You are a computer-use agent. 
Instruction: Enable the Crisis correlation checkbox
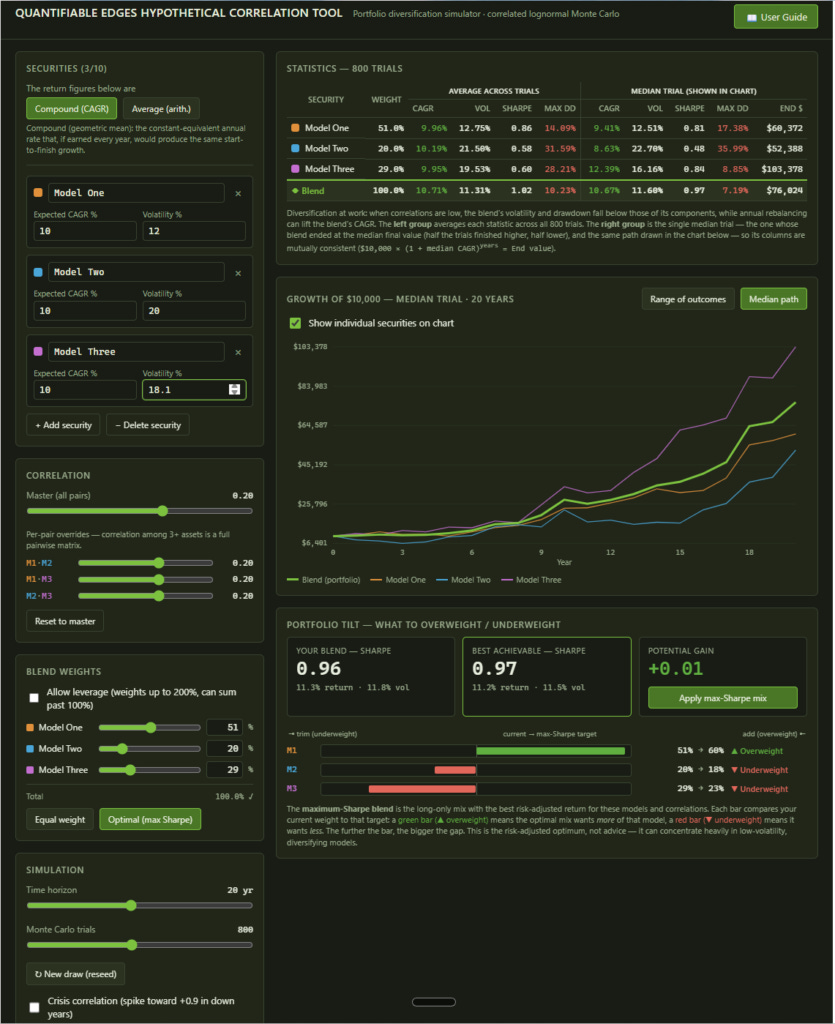[x=34, y=1007]
